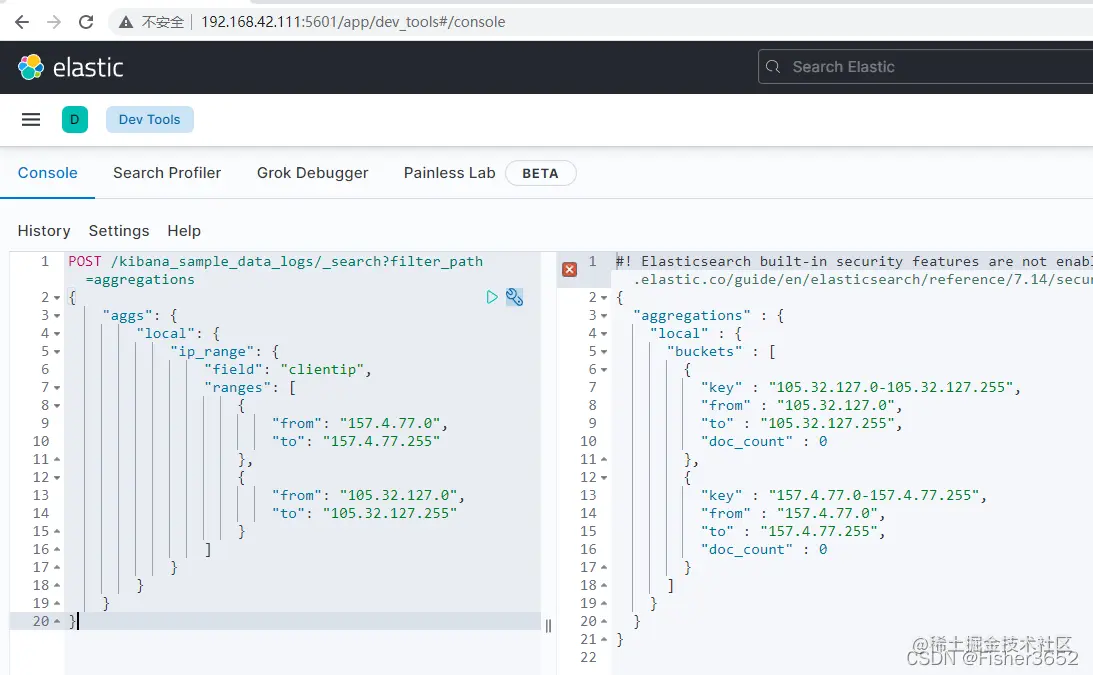Click the POST method keyword
1093x675 pixels.
(x=85, y=261)
